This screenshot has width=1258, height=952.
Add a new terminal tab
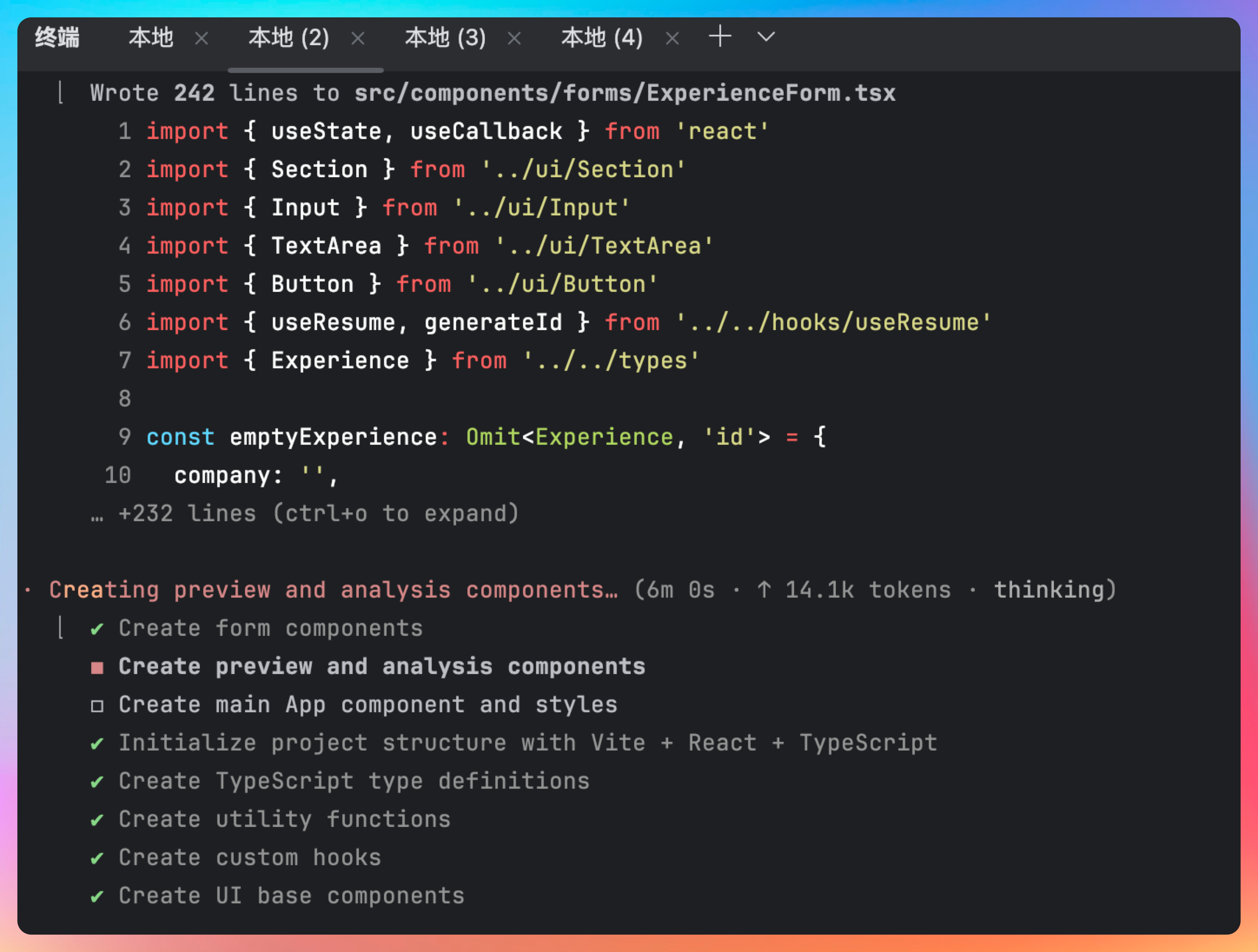(x=719, y=37)
